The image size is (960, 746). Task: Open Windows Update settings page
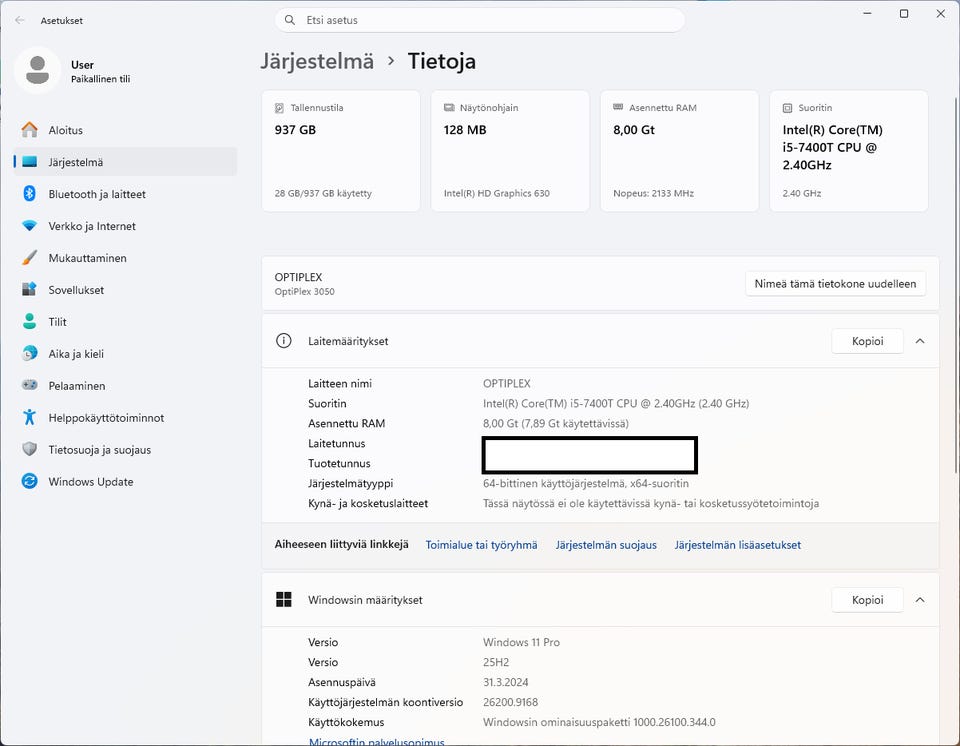pyautogui.click(x=125, y=481)
